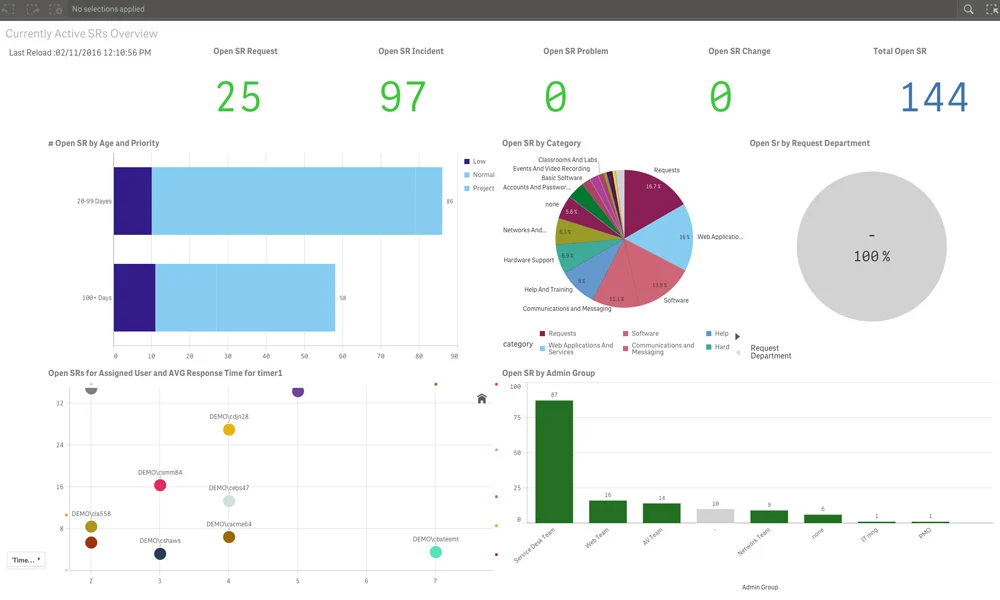Clear all selections icon in toolbar
Viewport: 1000px width, 600px height.
[56, 9]
